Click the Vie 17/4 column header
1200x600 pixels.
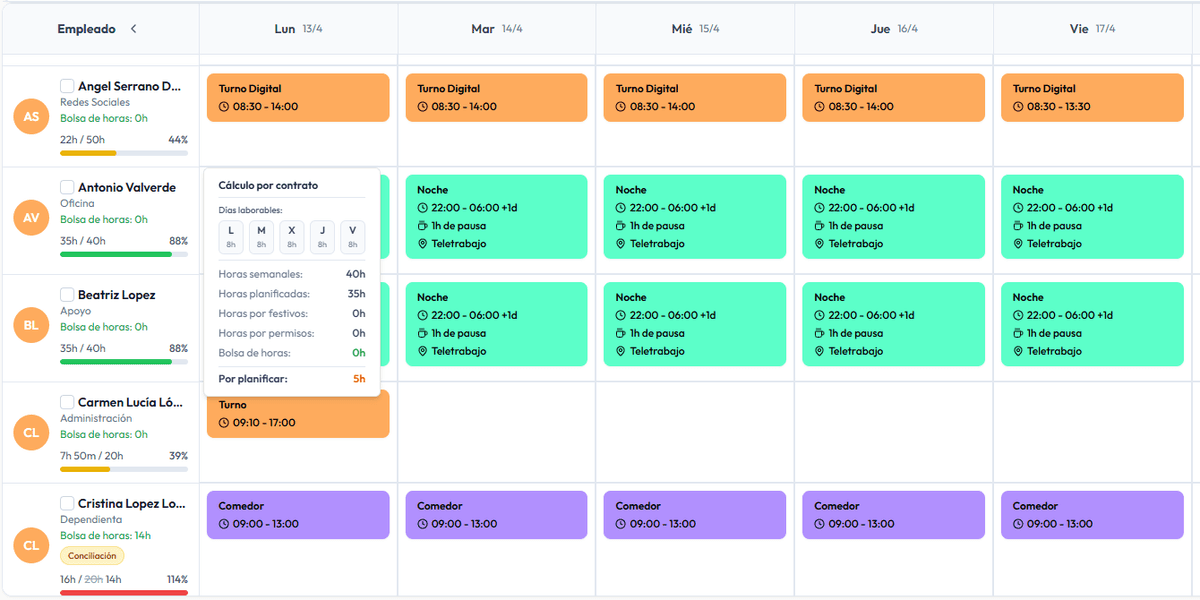[x=1092, y=29]
